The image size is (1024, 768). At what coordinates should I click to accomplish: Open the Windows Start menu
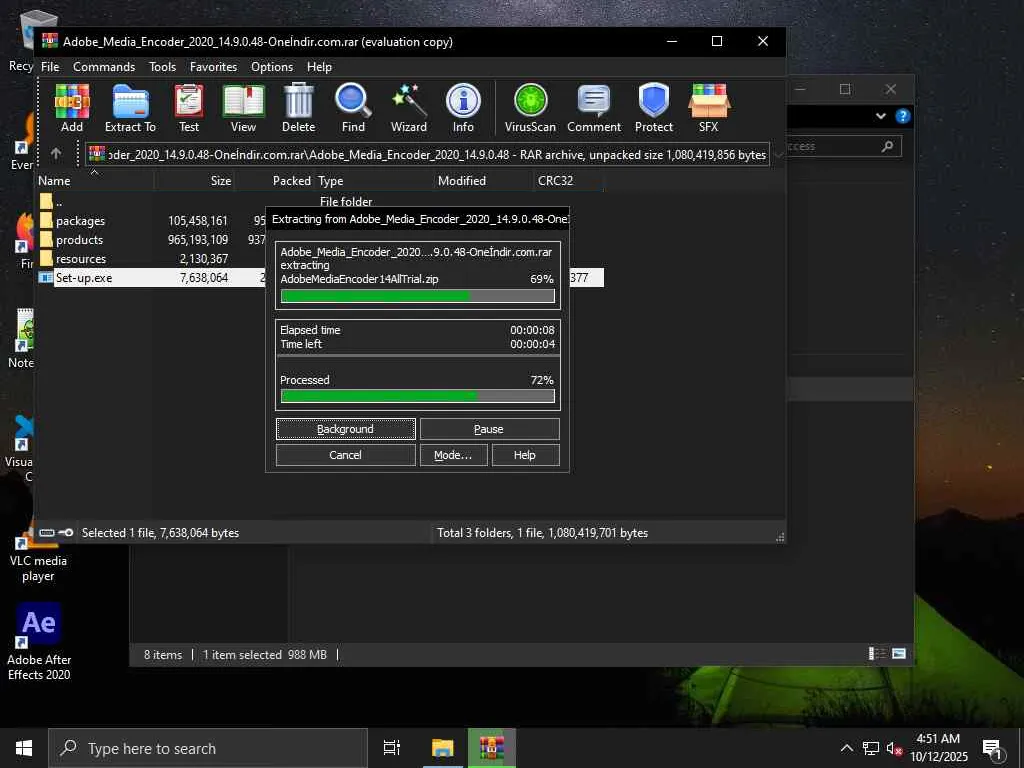coord(24,748)
